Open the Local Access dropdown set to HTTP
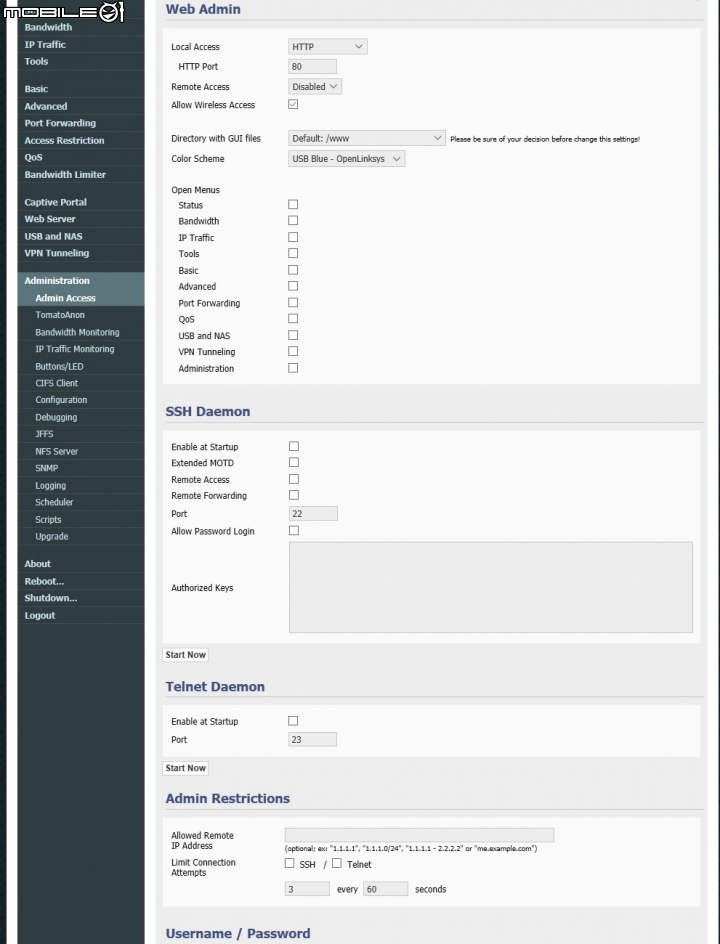The height and width of the screenshot is (944, 720). [327, 46]
